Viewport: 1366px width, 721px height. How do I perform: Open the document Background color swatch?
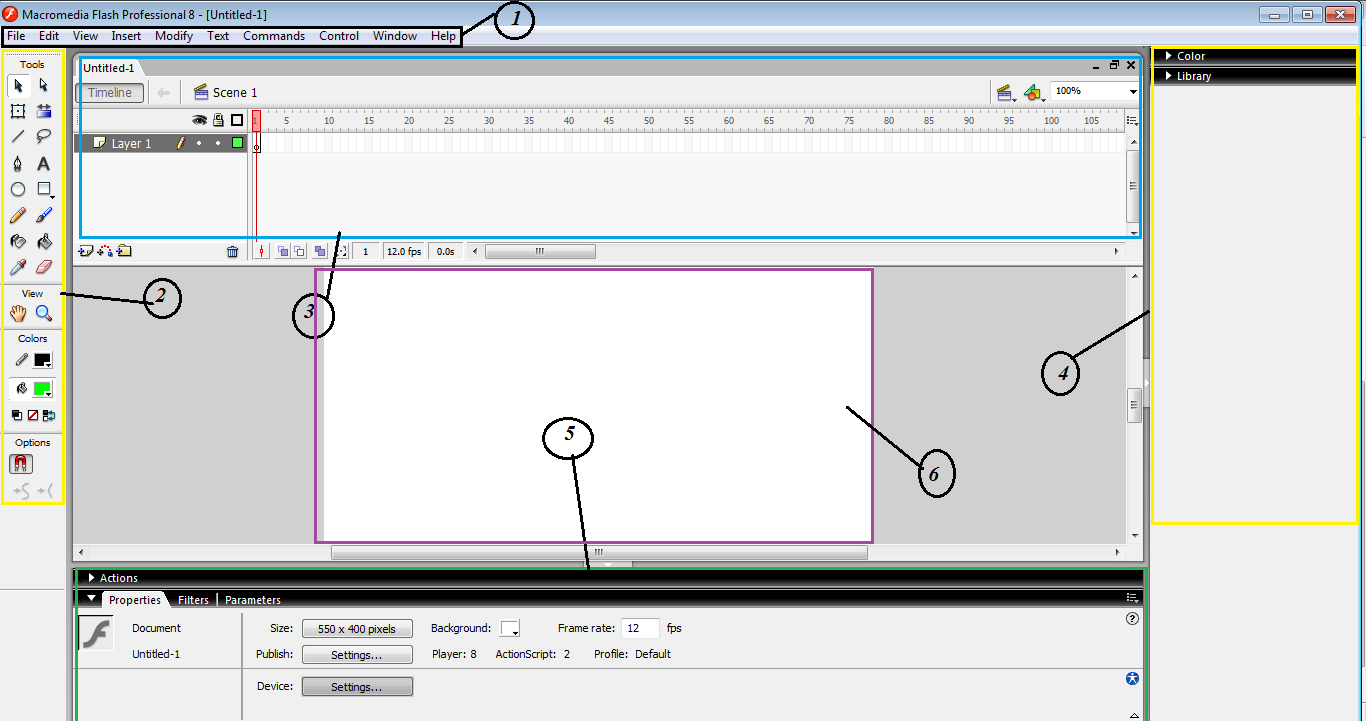[510, 629]
